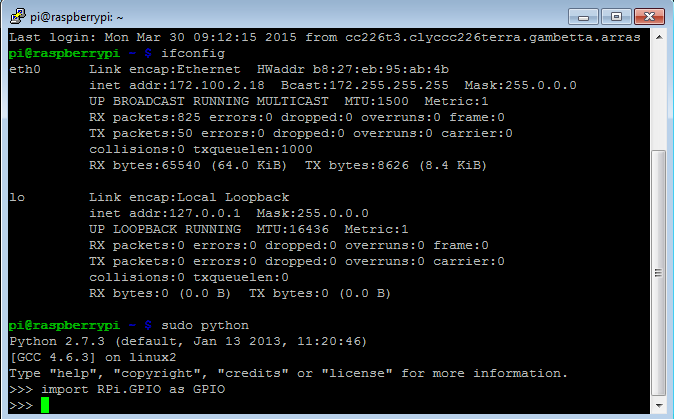This screenshot has height=419, width=674.
Task: Click the scrollbar up arrow
Action: pos(659,37)
